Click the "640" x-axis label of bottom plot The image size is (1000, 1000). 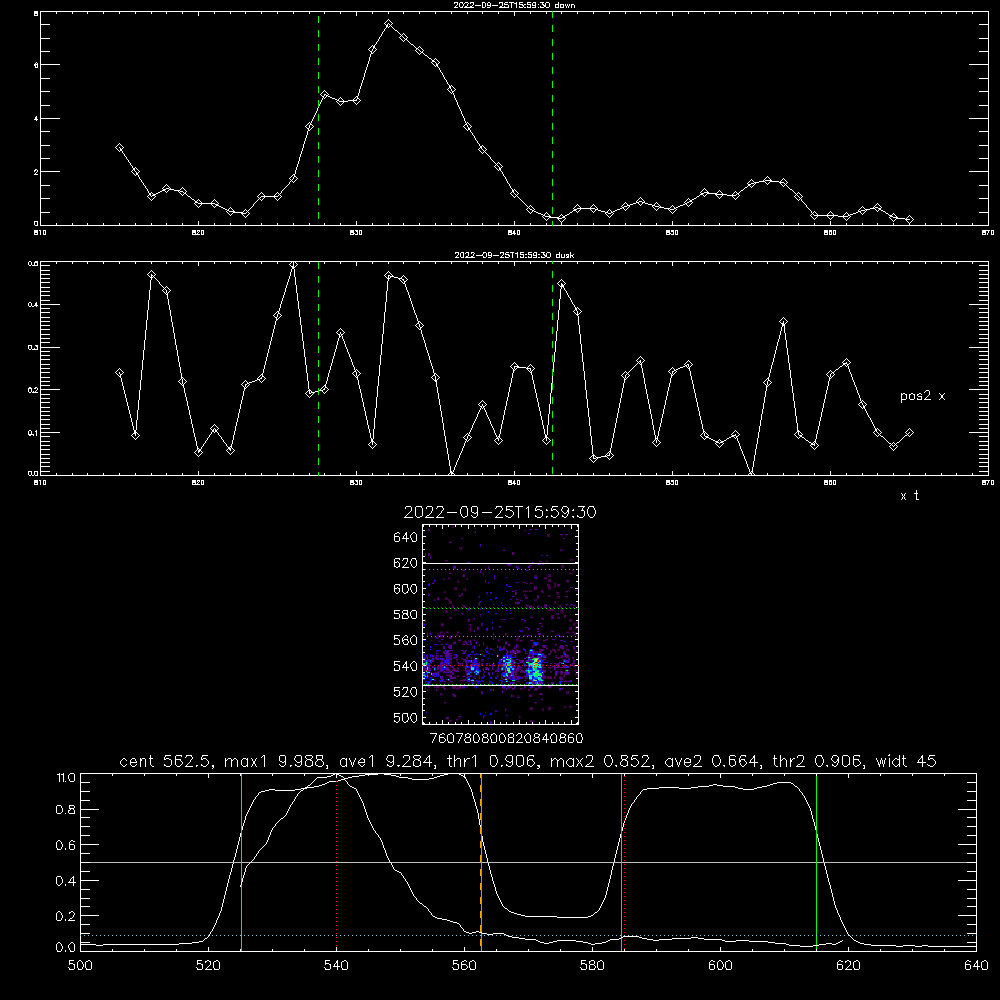click(976, 966)
